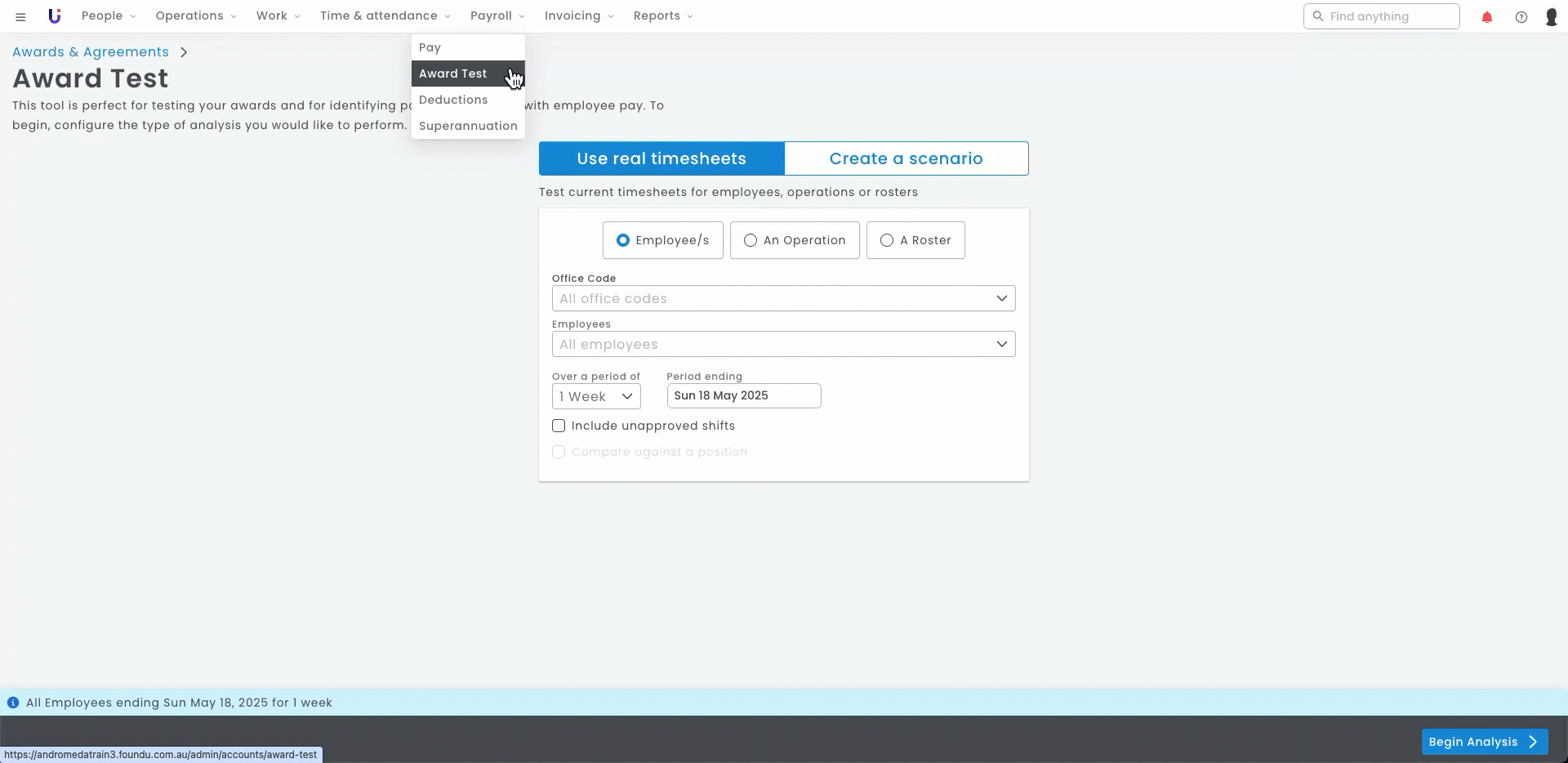Screen dimensions: 1568x763
Task: Select the An Operation radio option
Action: coord(751,240)
